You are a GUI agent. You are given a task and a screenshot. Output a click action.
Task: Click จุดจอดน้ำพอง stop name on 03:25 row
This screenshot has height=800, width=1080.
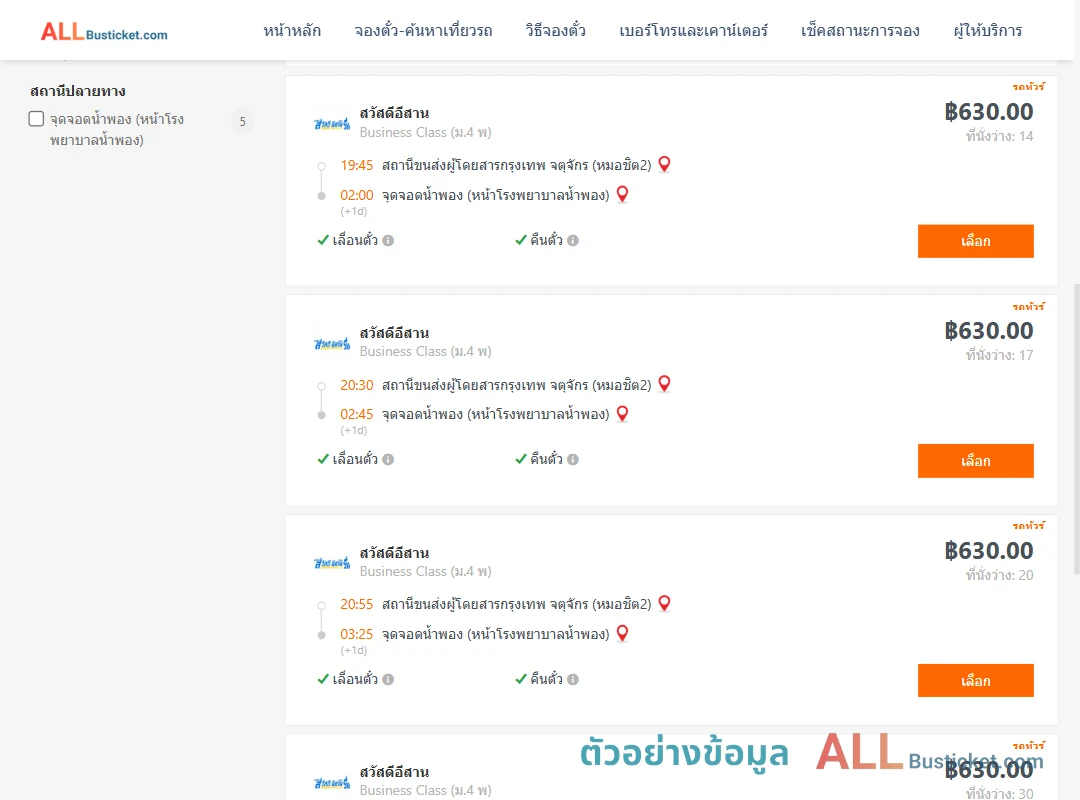[x=496, y=634]
